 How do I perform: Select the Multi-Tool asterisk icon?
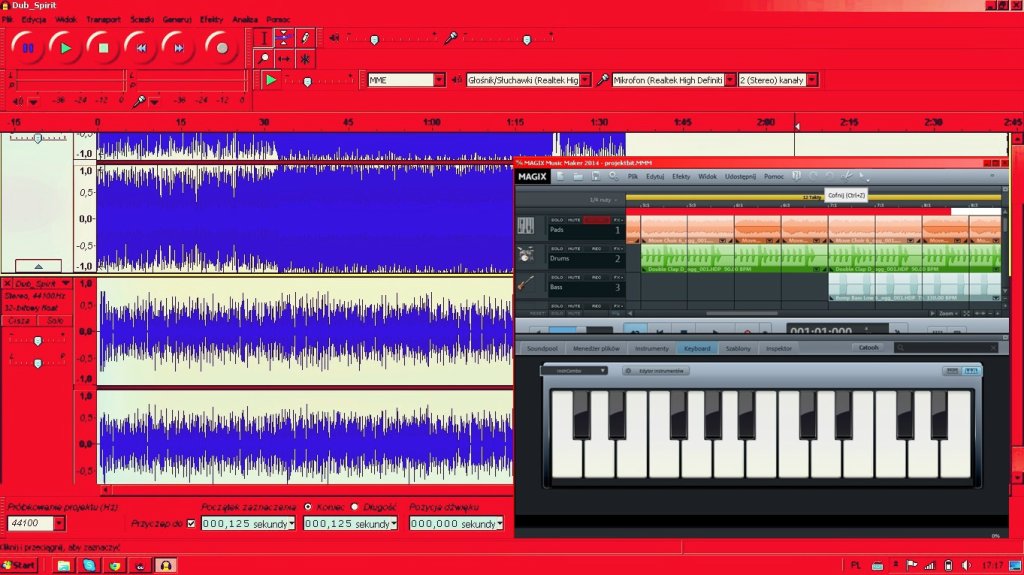point(305,59)
